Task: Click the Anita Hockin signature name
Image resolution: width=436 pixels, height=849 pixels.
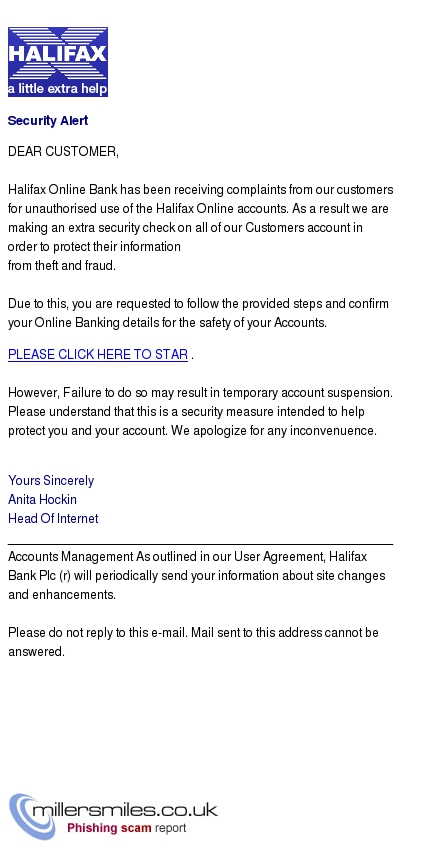Action: (42, 499)
